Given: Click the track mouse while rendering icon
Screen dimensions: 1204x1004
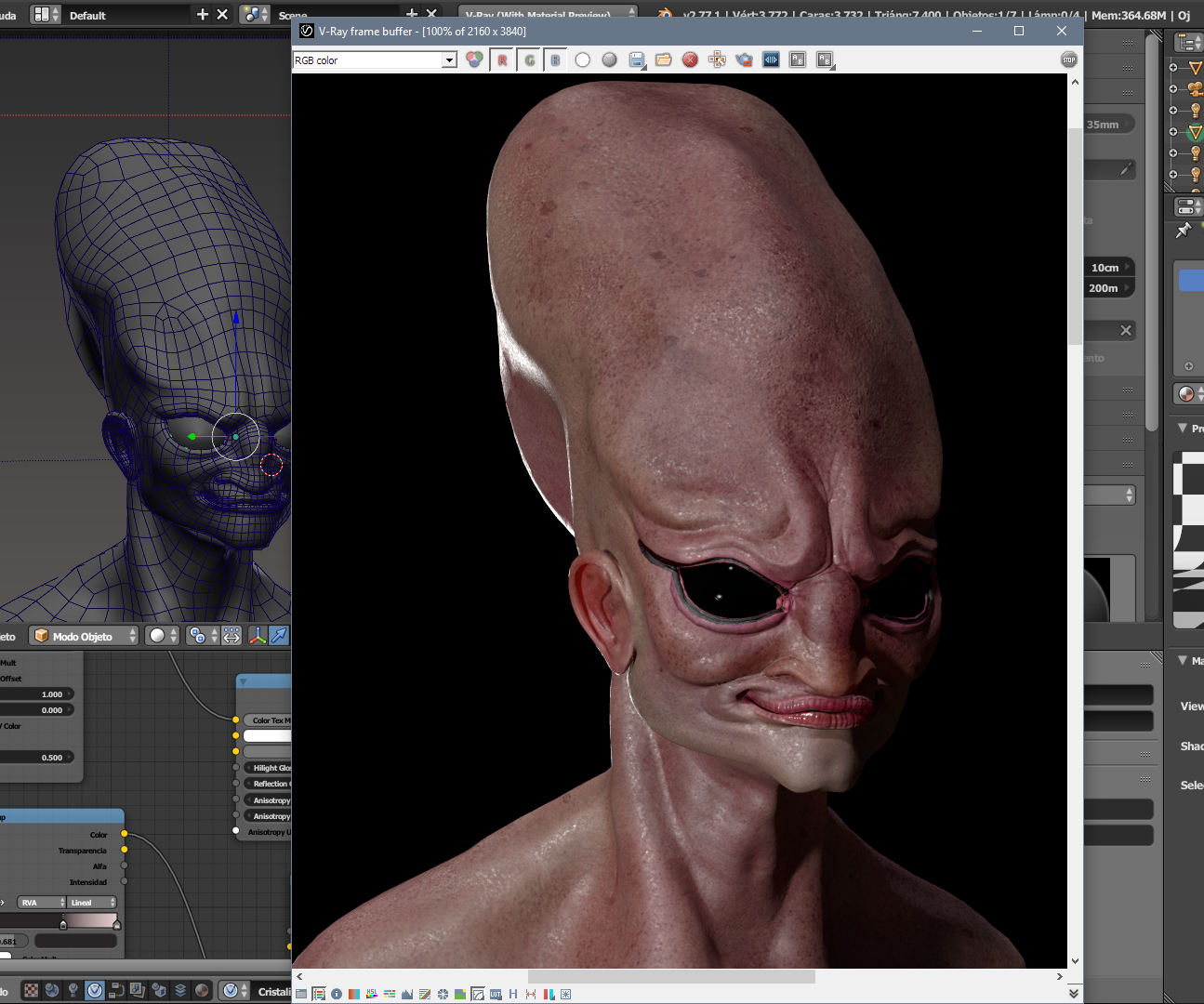Looking at the screenshot, I should tap(717, 60).
